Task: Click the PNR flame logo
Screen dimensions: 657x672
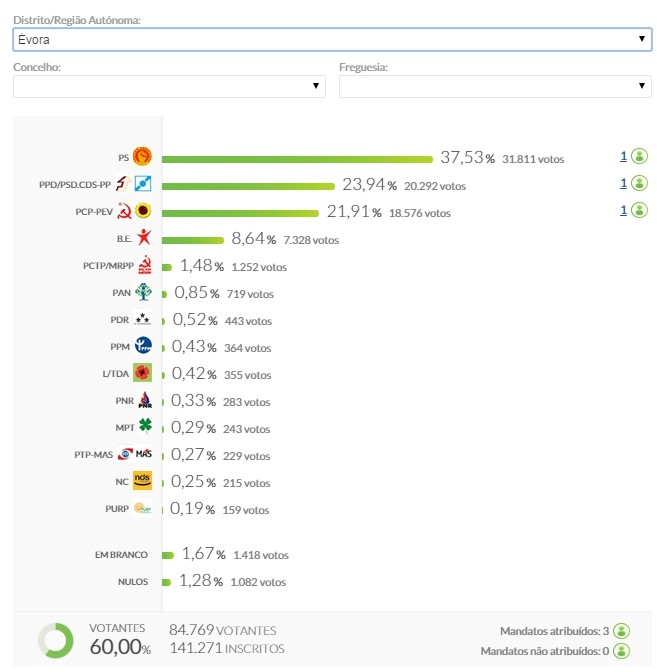Action: 145,400
